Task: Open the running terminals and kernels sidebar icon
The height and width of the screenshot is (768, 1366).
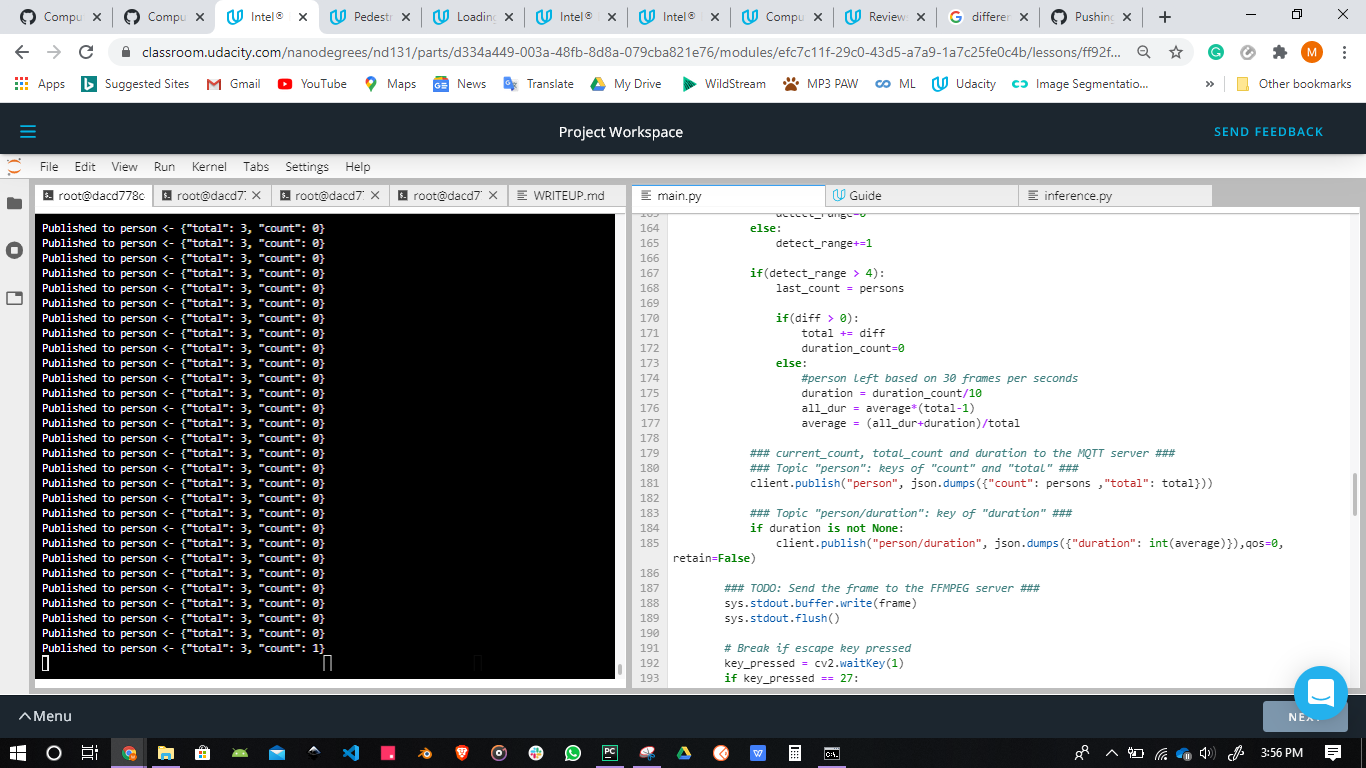Action: tap(14, 250)
